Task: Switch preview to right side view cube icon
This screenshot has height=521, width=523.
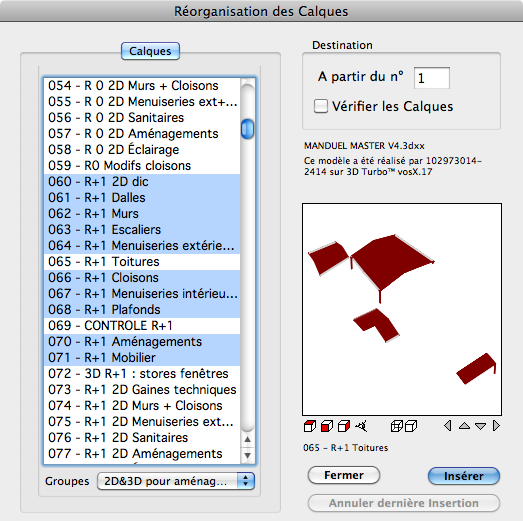Action: [x=344, y=426]
